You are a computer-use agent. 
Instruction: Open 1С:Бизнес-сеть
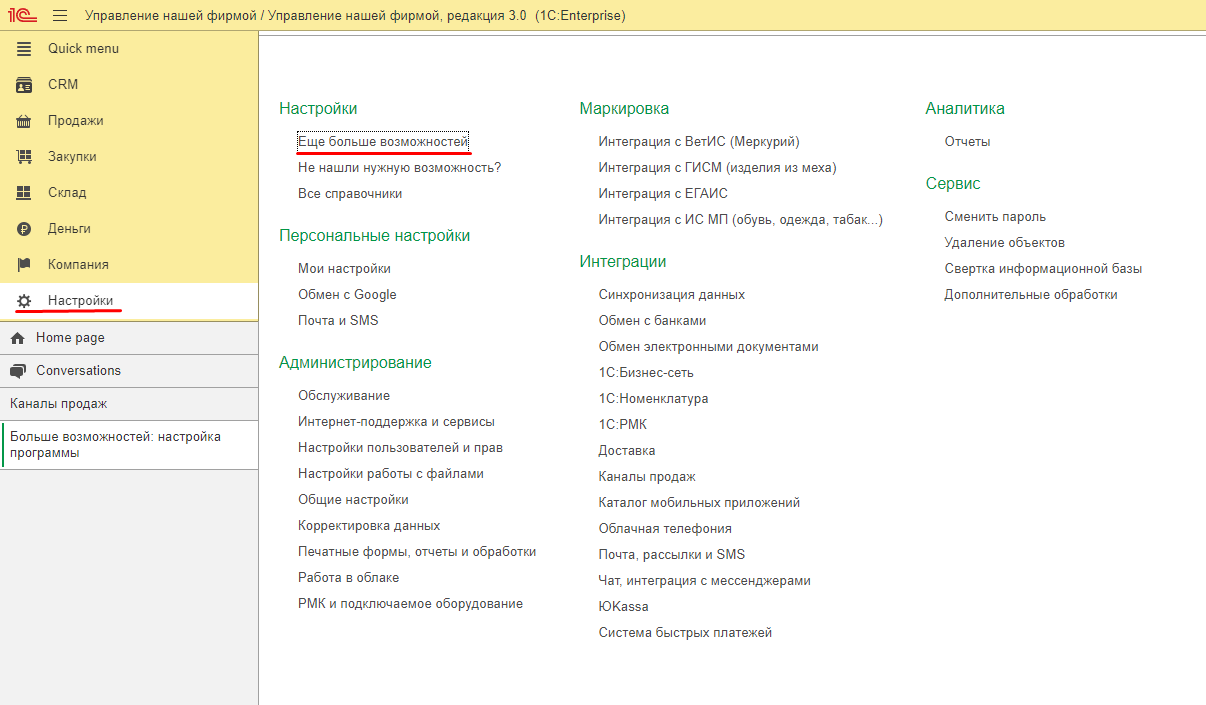click(x=646, y=373)
